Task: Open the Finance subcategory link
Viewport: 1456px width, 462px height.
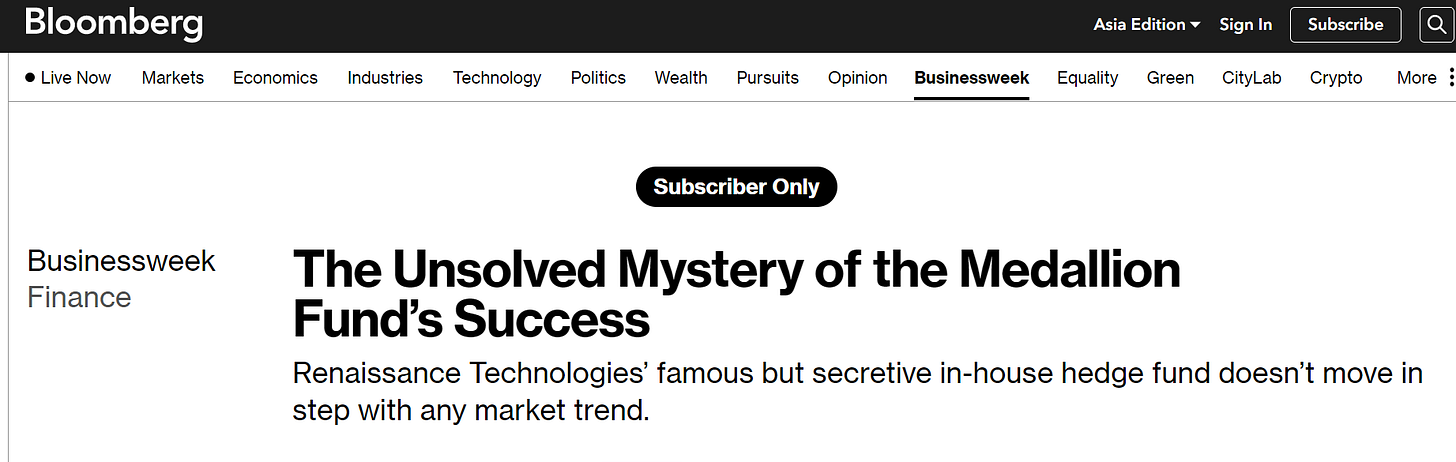Action: pyautogui.click(x=79, y=297)
